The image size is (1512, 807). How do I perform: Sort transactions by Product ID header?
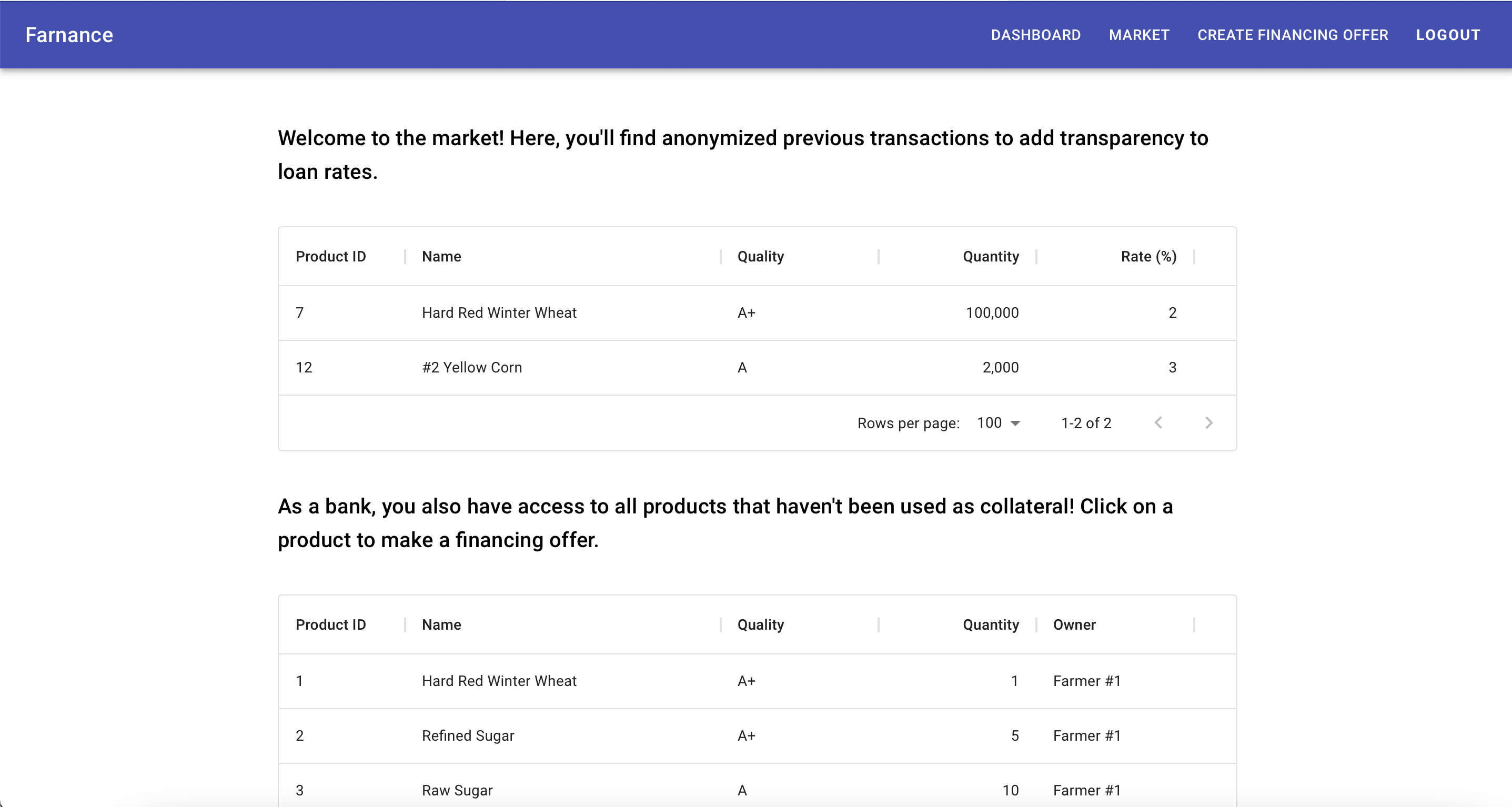tap(330, 257)
